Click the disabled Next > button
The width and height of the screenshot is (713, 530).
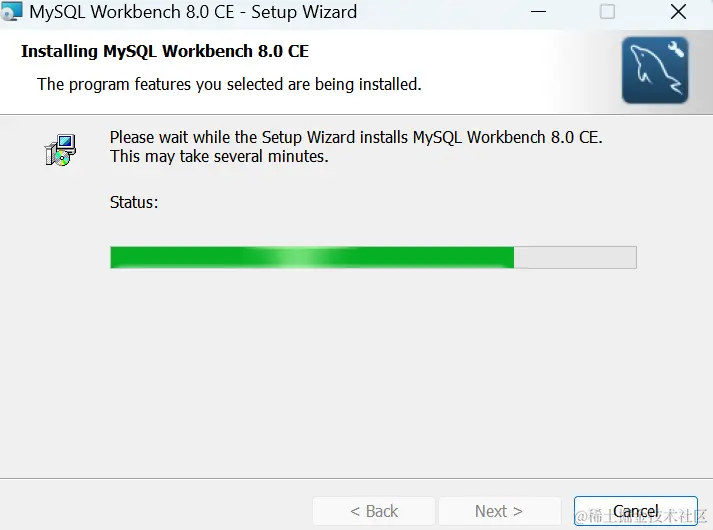tap(499, 511)
